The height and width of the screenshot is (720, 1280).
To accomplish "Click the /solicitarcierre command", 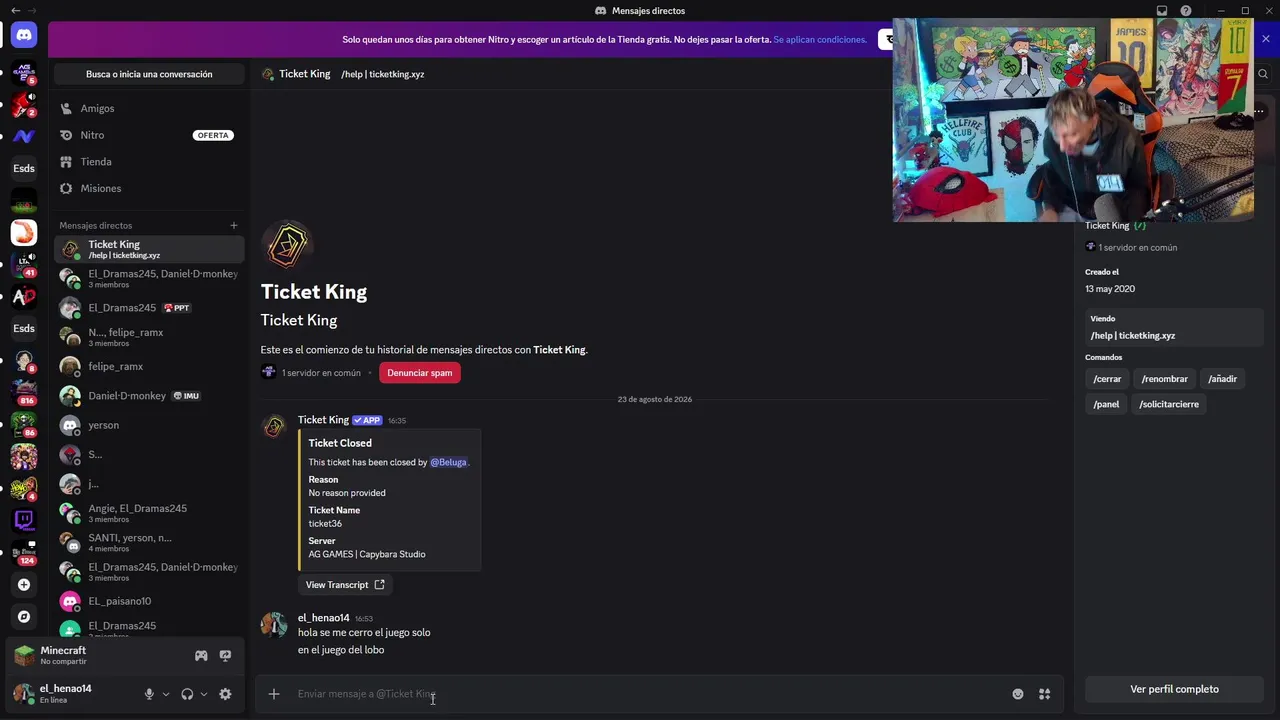I will [1169, 404].
